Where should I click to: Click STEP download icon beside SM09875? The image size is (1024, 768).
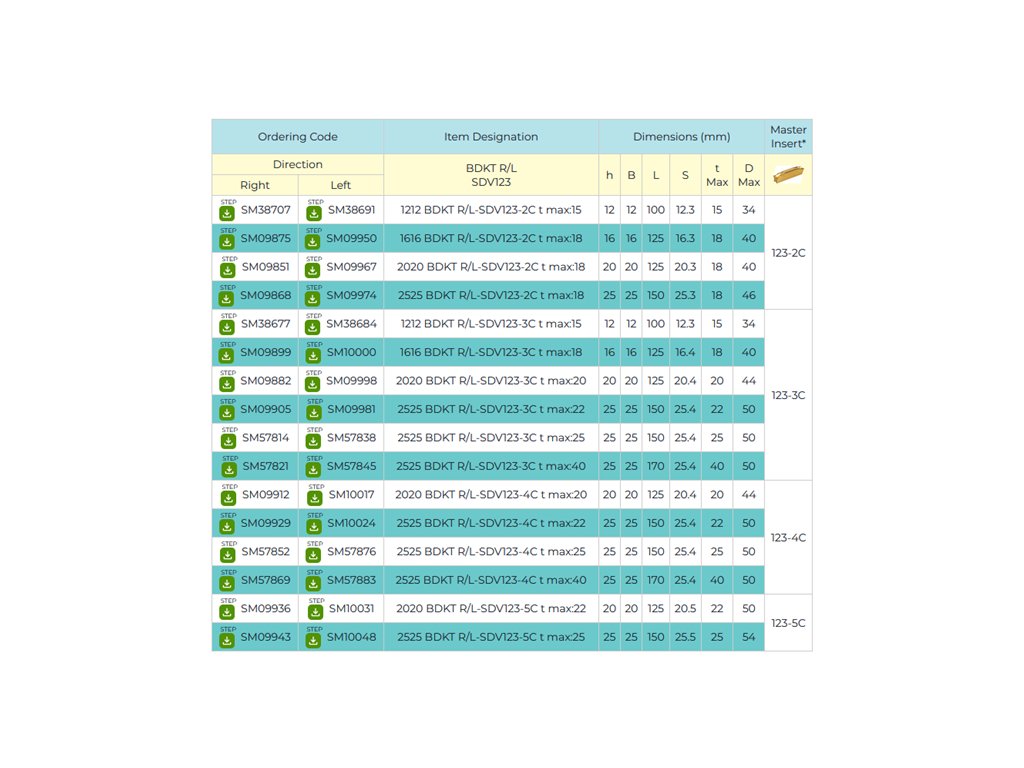click(227, 240)
